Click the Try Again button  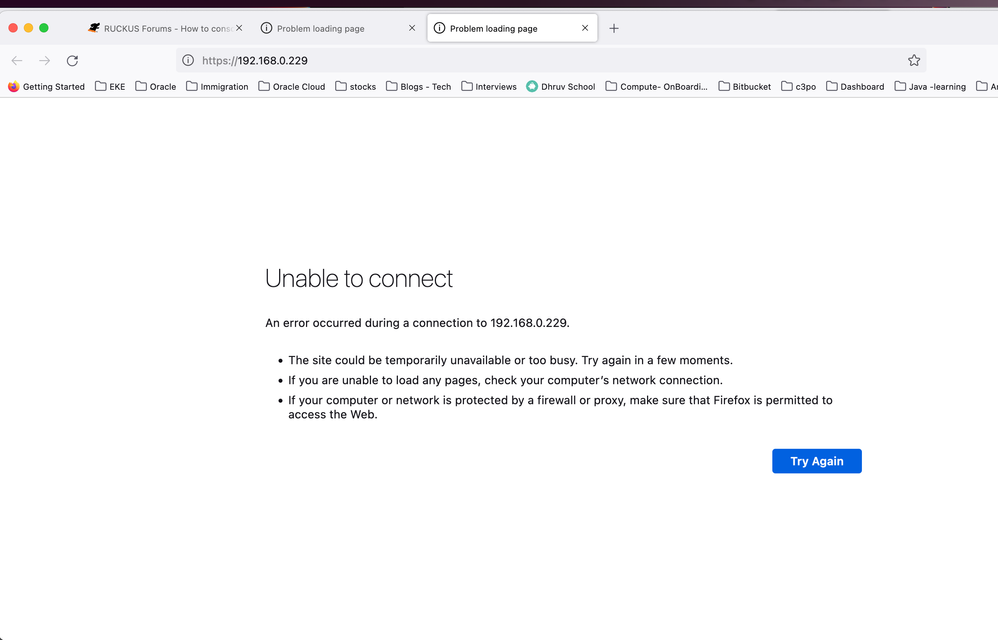[816, 461]
